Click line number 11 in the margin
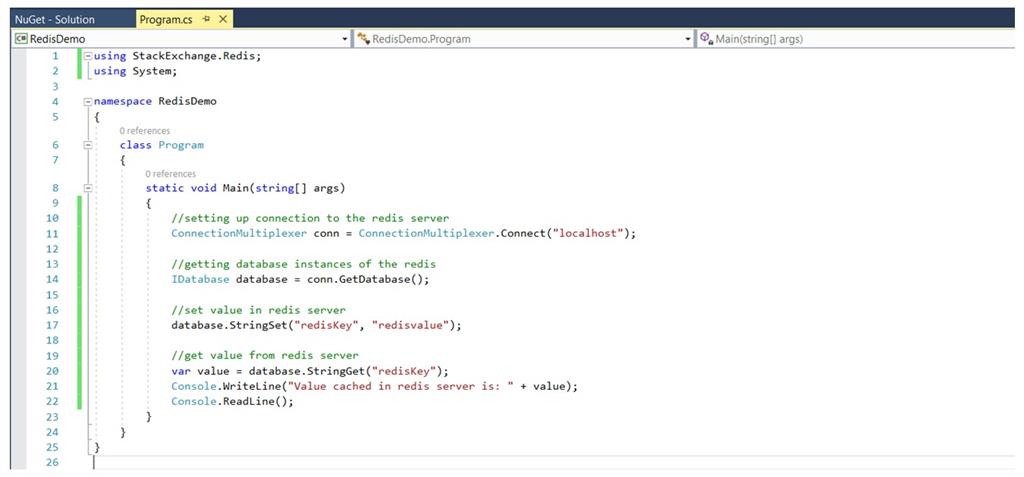Viewport: 1024px width, 477px height. click(52, 233)
